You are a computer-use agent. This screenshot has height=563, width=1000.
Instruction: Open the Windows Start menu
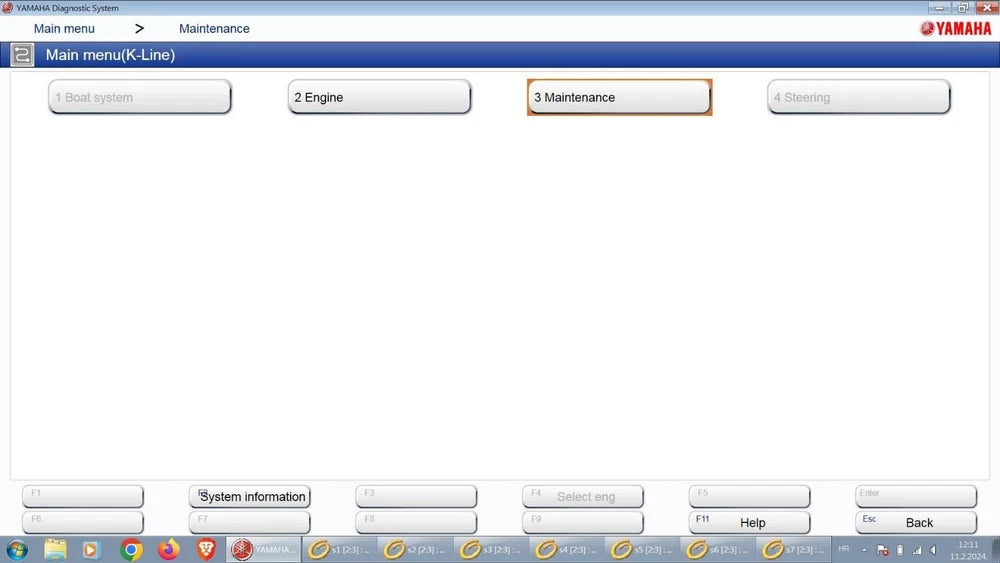pos(17,550)
